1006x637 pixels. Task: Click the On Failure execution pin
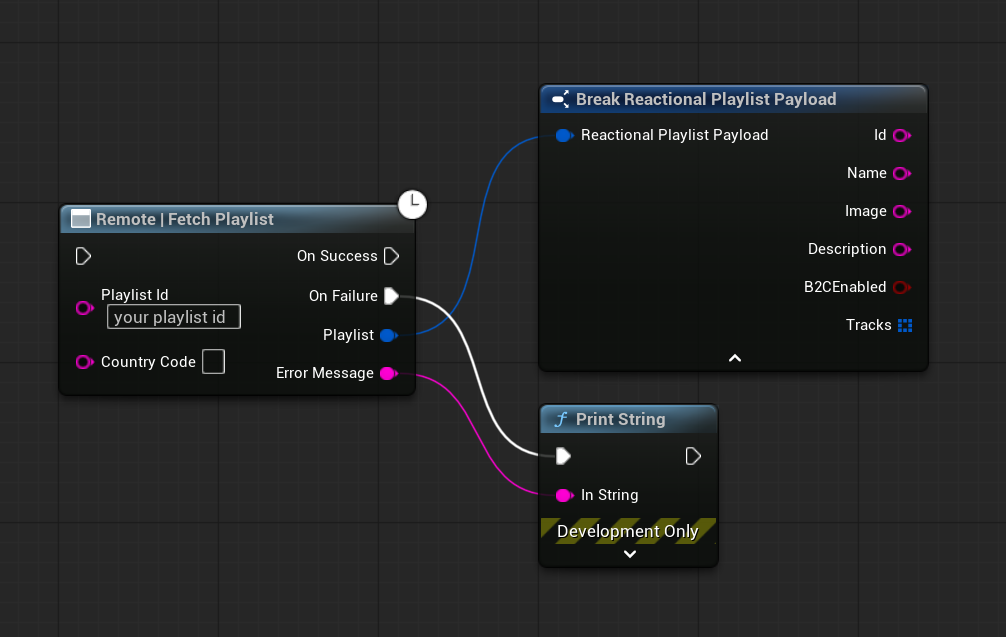tap(392, 296)
